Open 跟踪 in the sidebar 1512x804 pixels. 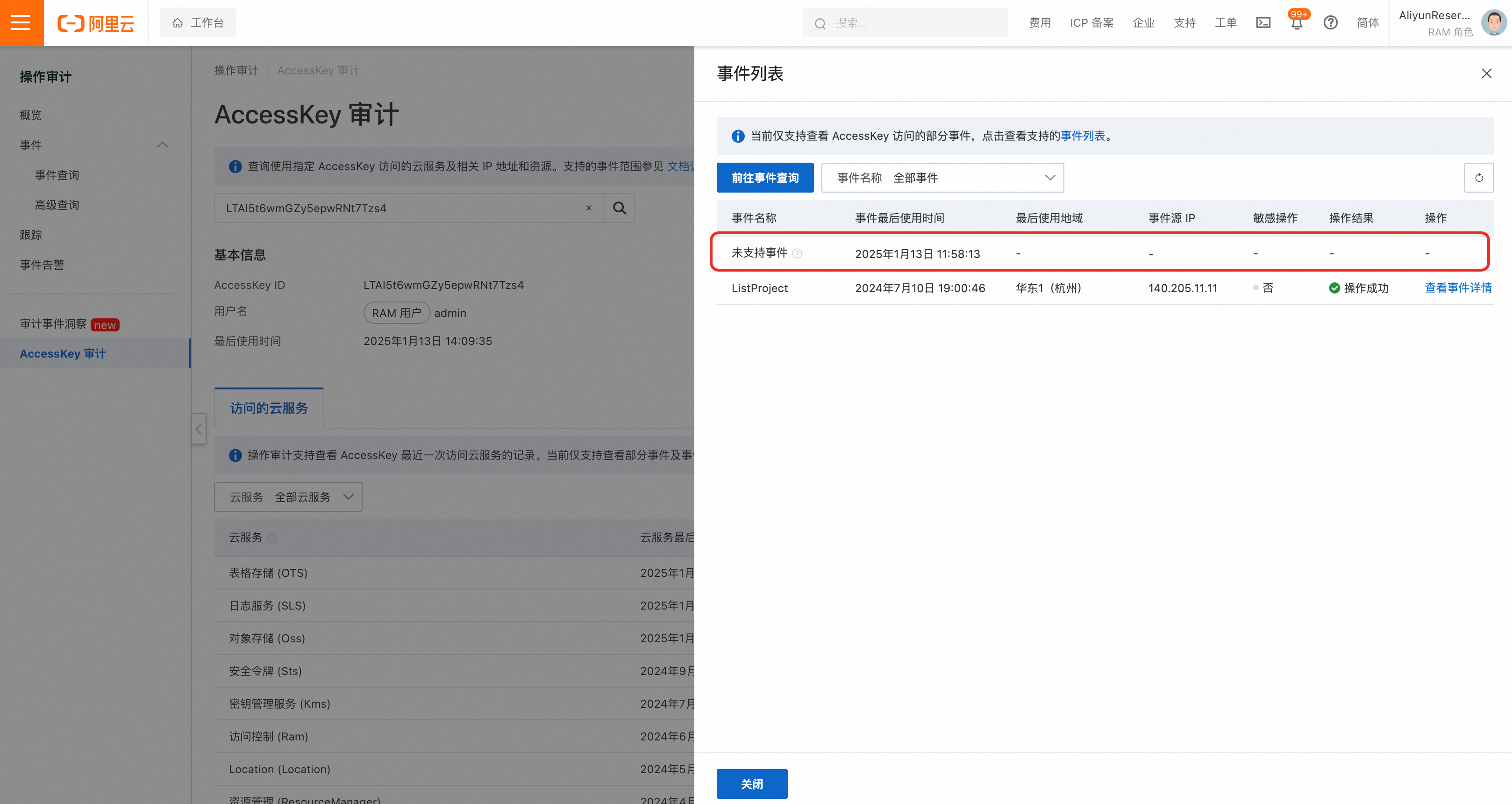30,235
